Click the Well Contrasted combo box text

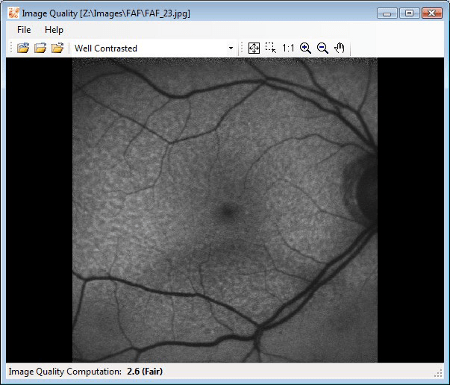point(106,48)
